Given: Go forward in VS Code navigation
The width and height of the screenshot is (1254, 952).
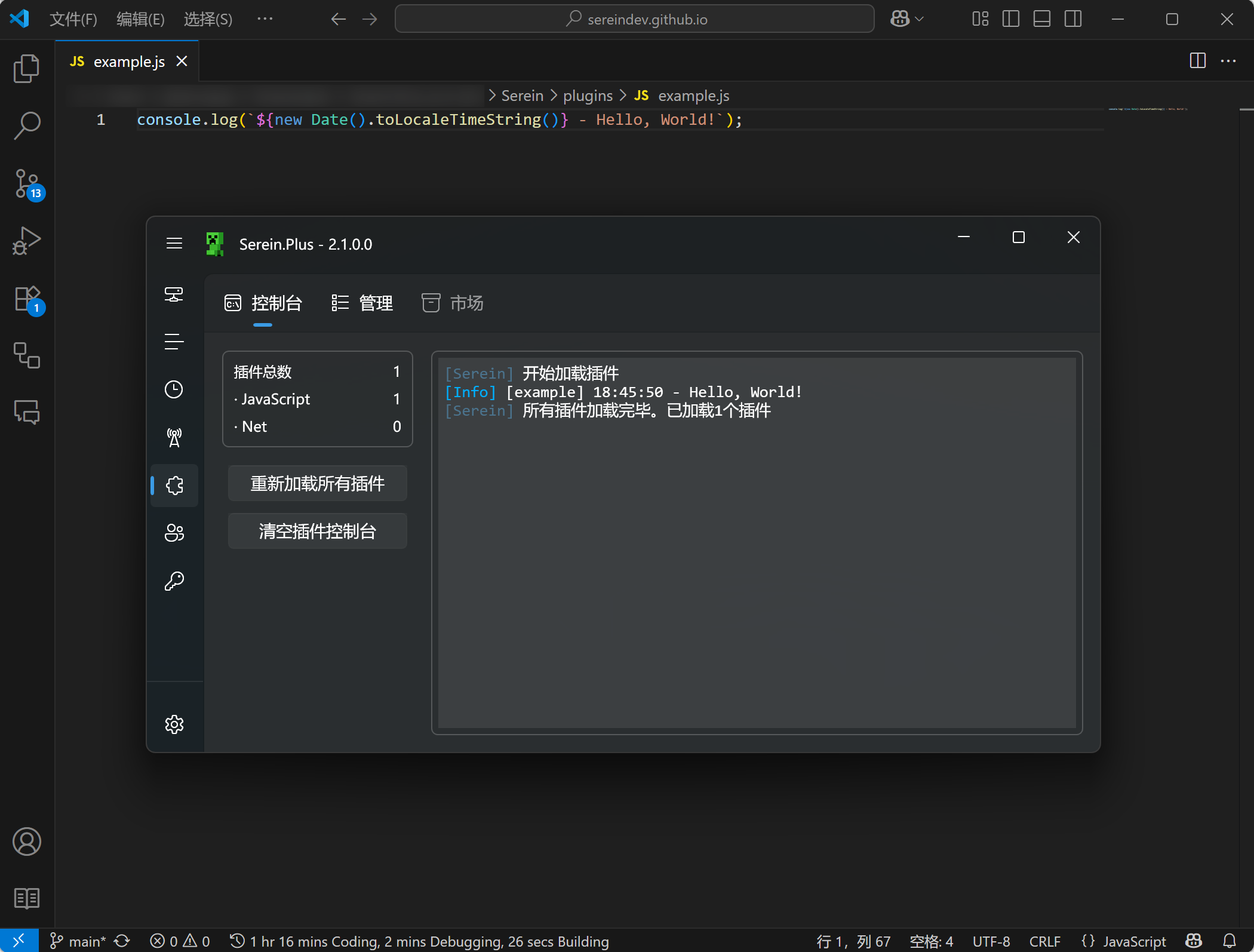Looking at the screenshot, I should click(x=370, y=19).
